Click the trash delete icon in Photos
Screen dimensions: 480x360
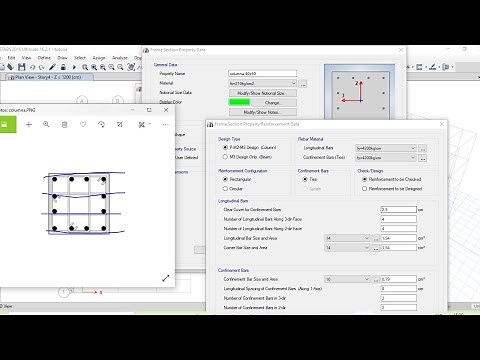point(64,124)
